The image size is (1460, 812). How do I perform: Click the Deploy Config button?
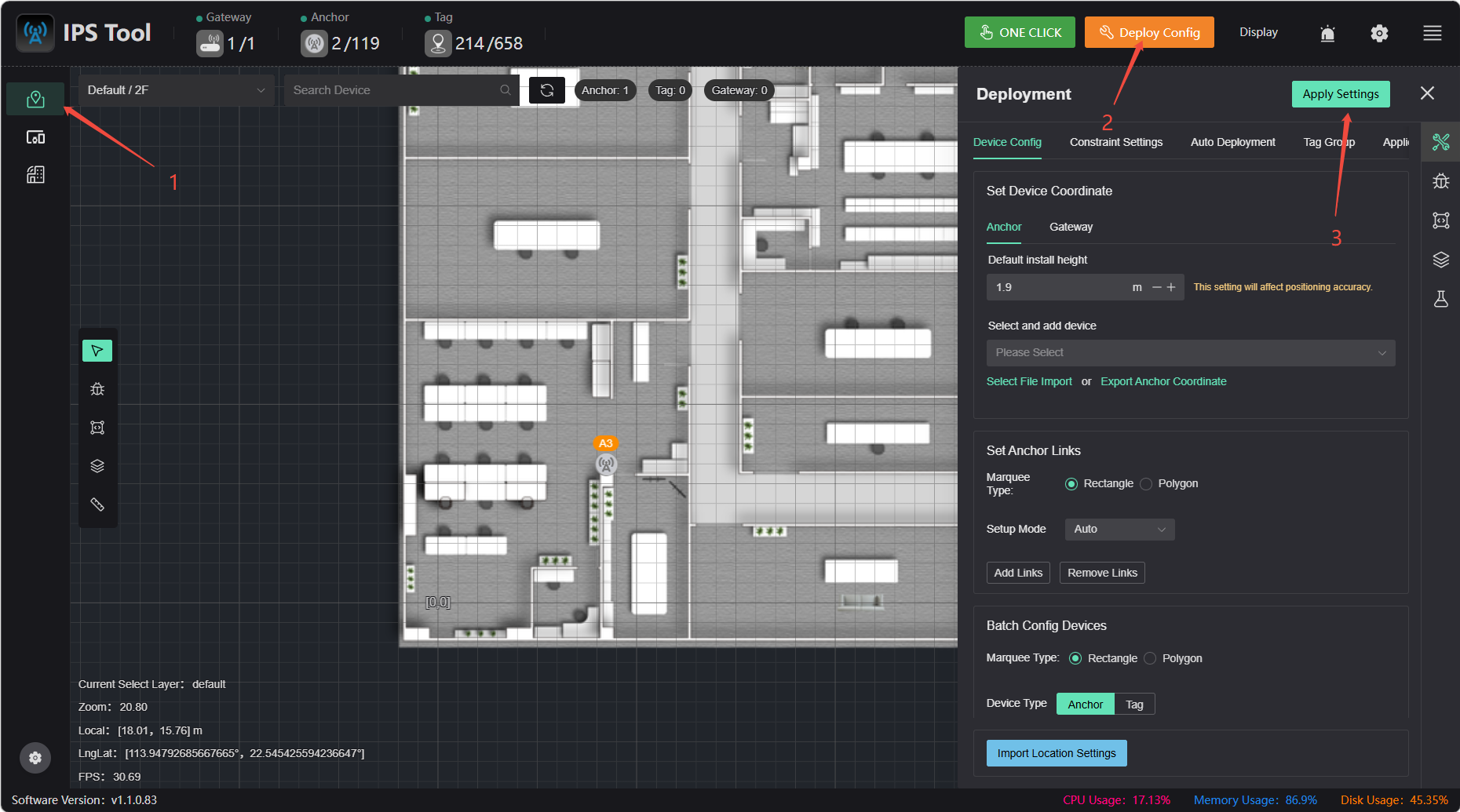click(1149, 32)
